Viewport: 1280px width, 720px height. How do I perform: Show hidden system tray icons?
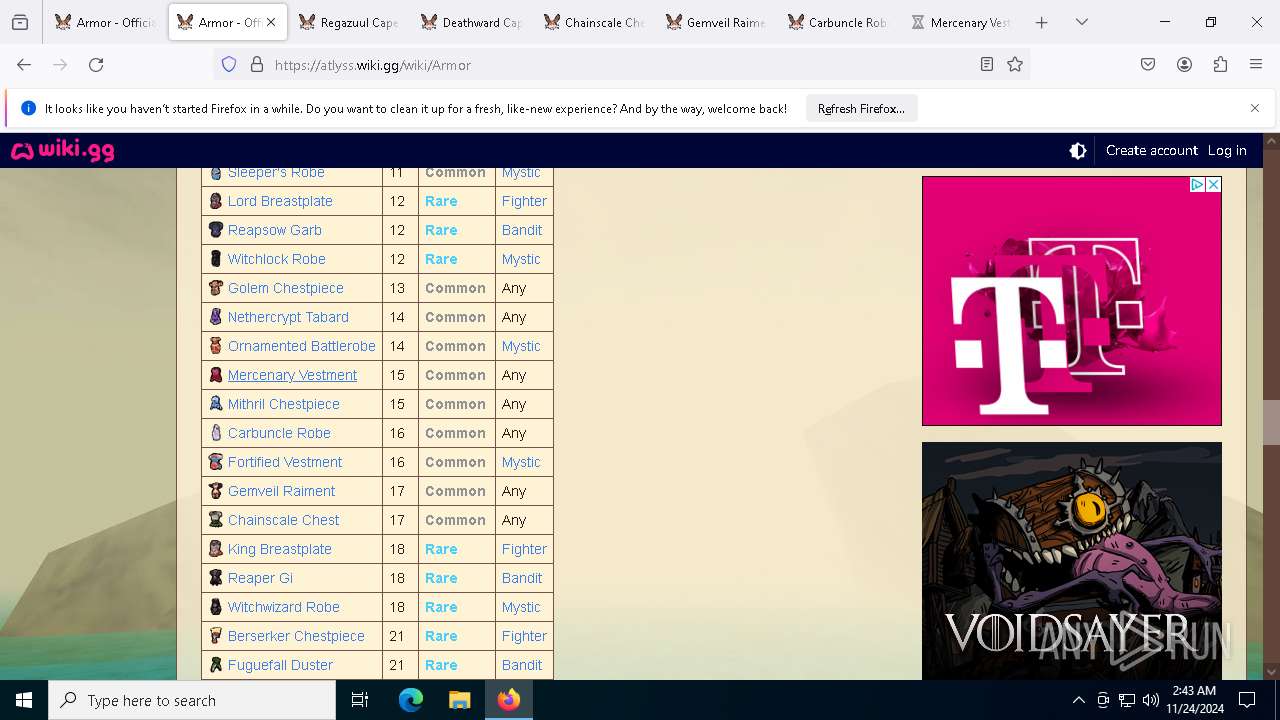coord(1078,700)
